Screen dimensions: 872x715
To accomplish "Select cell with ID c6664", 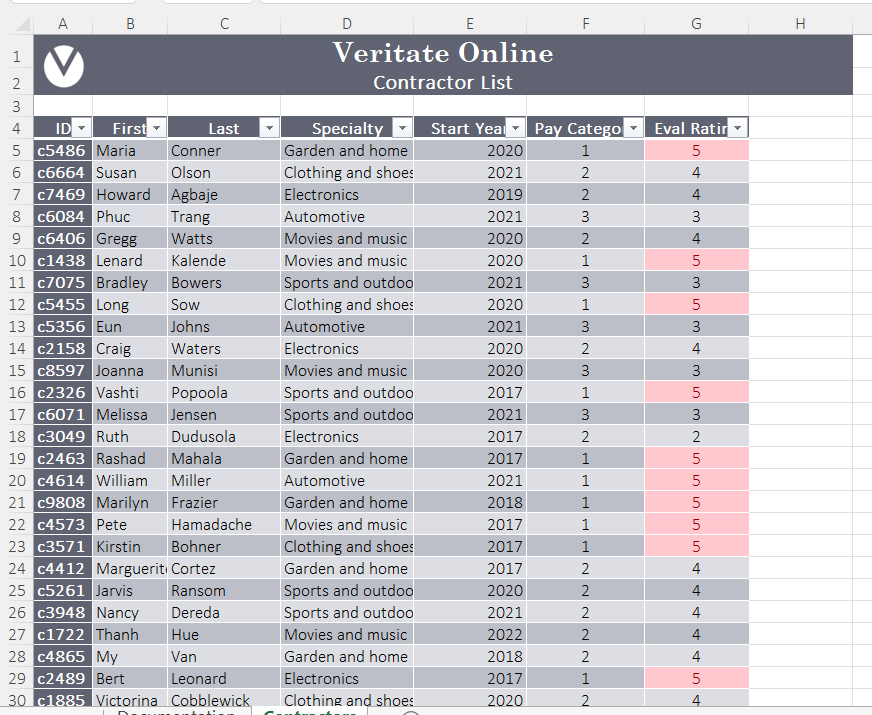I will pos(63,172).
